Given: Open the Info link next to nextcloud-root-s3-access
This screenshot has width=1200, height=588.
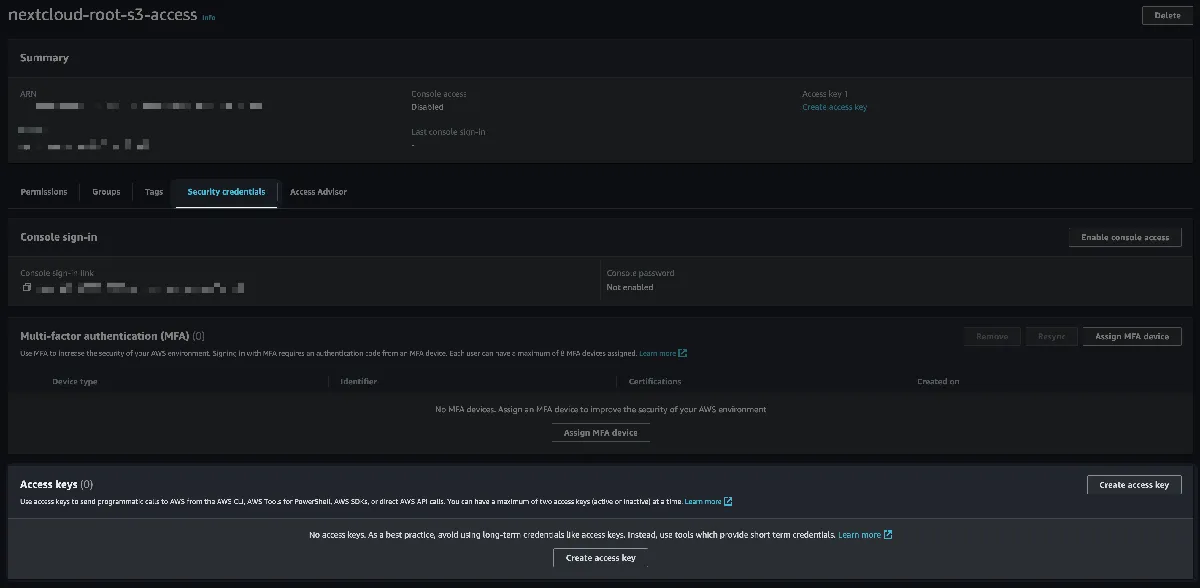Looking at the screenshot, I should pyautogui.click(x=208, y=18).
